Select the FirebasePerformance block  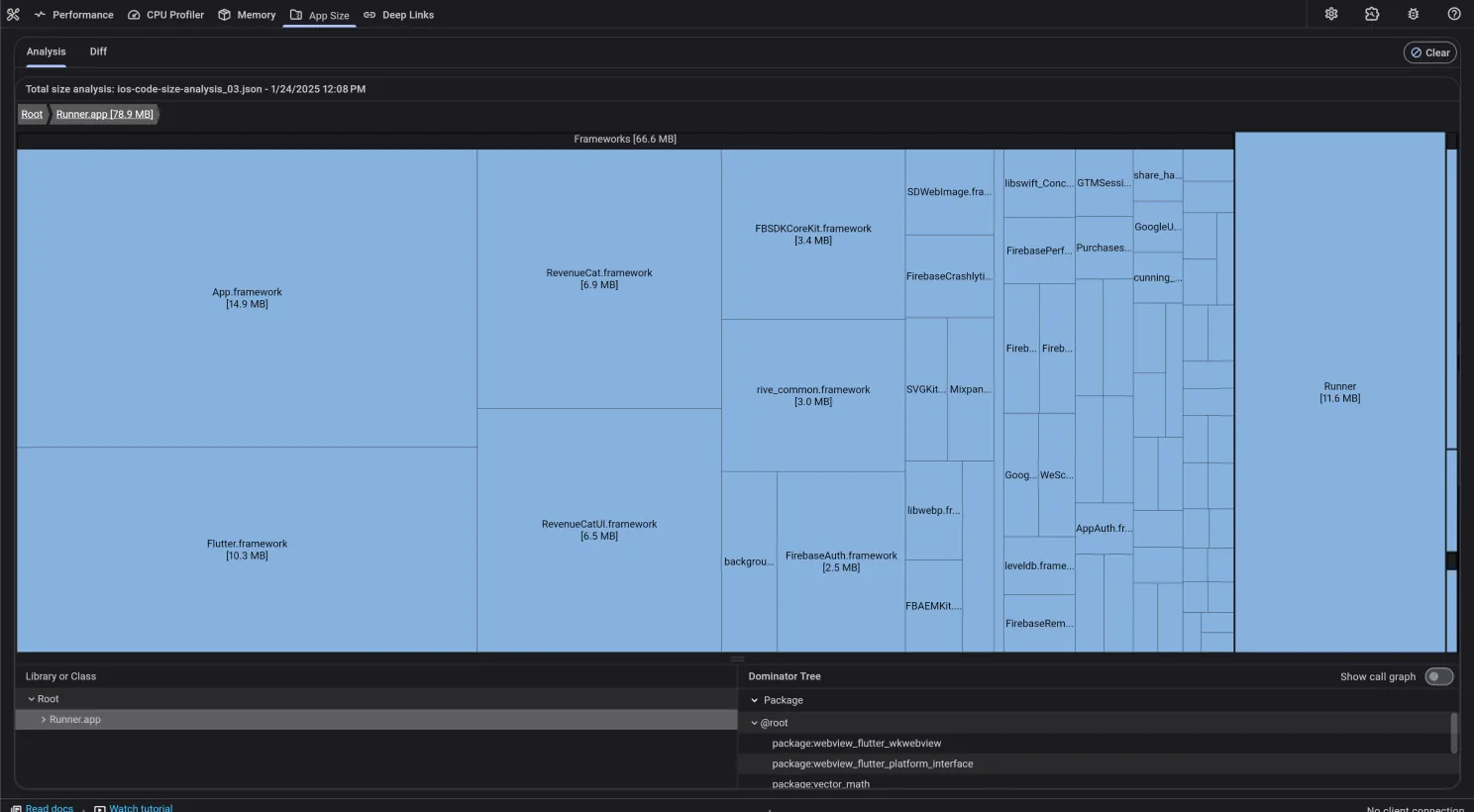1039,251
